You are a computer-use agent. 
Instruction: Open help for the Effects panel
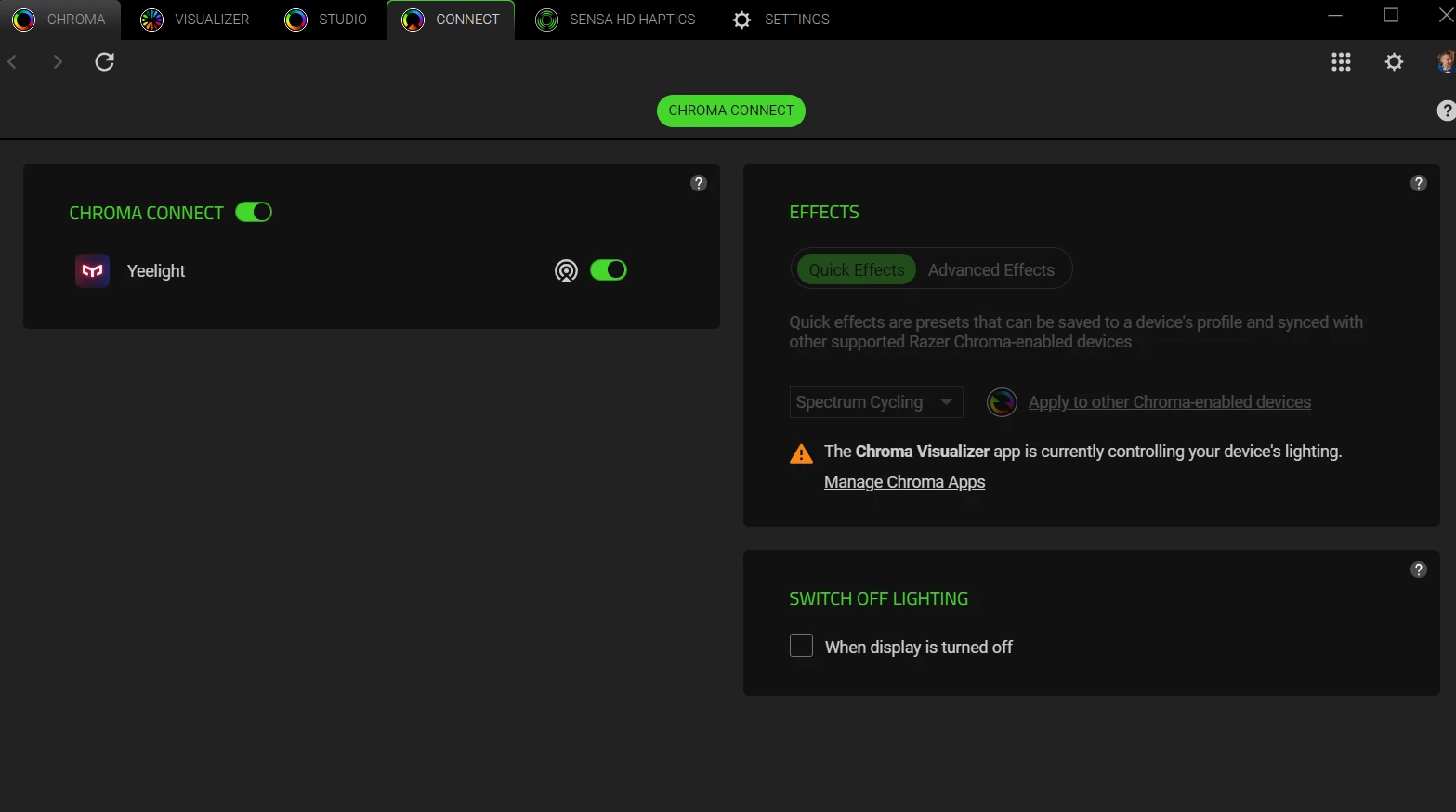tap(1418, 183)
